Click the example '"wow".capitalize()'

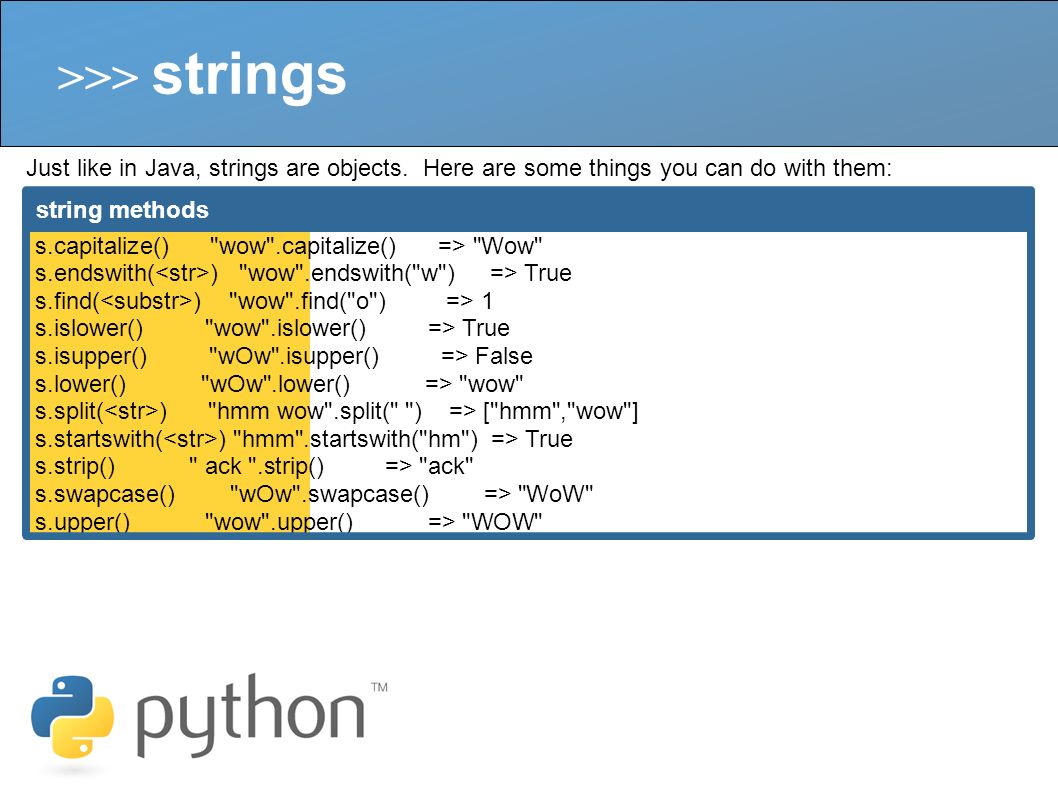pos(303,246)
